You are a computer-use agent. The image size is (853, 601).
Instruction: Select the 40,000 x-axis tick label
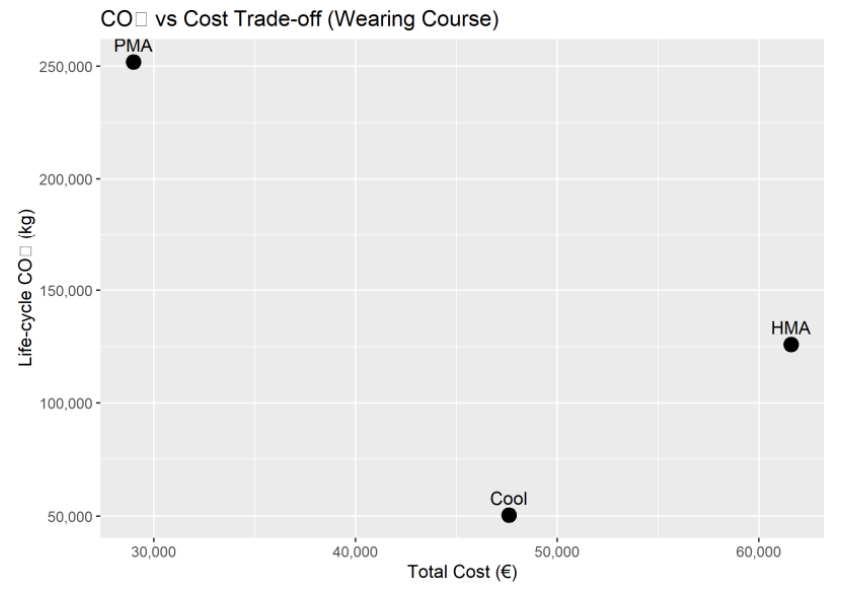pos(355,552)
